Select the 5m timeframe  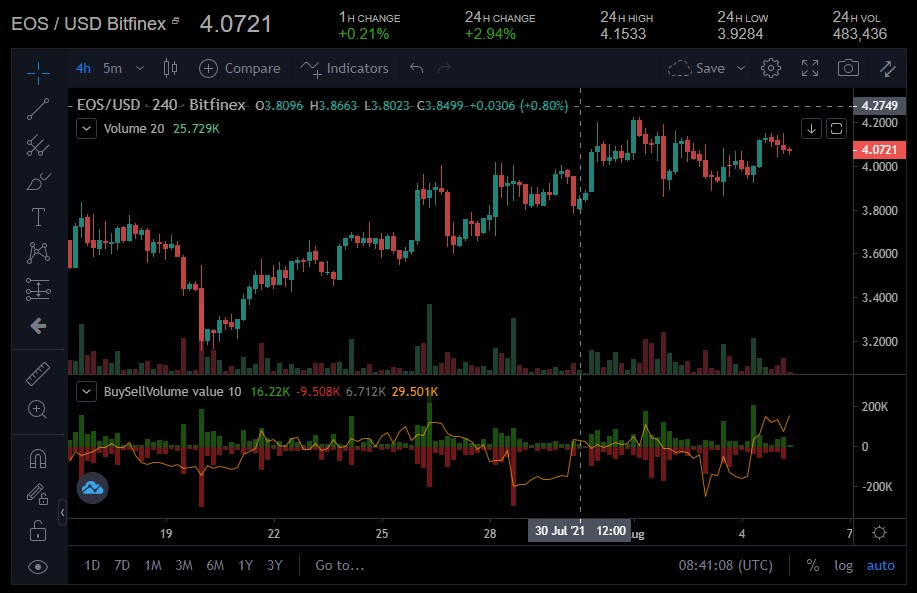(x=112, y=68)
